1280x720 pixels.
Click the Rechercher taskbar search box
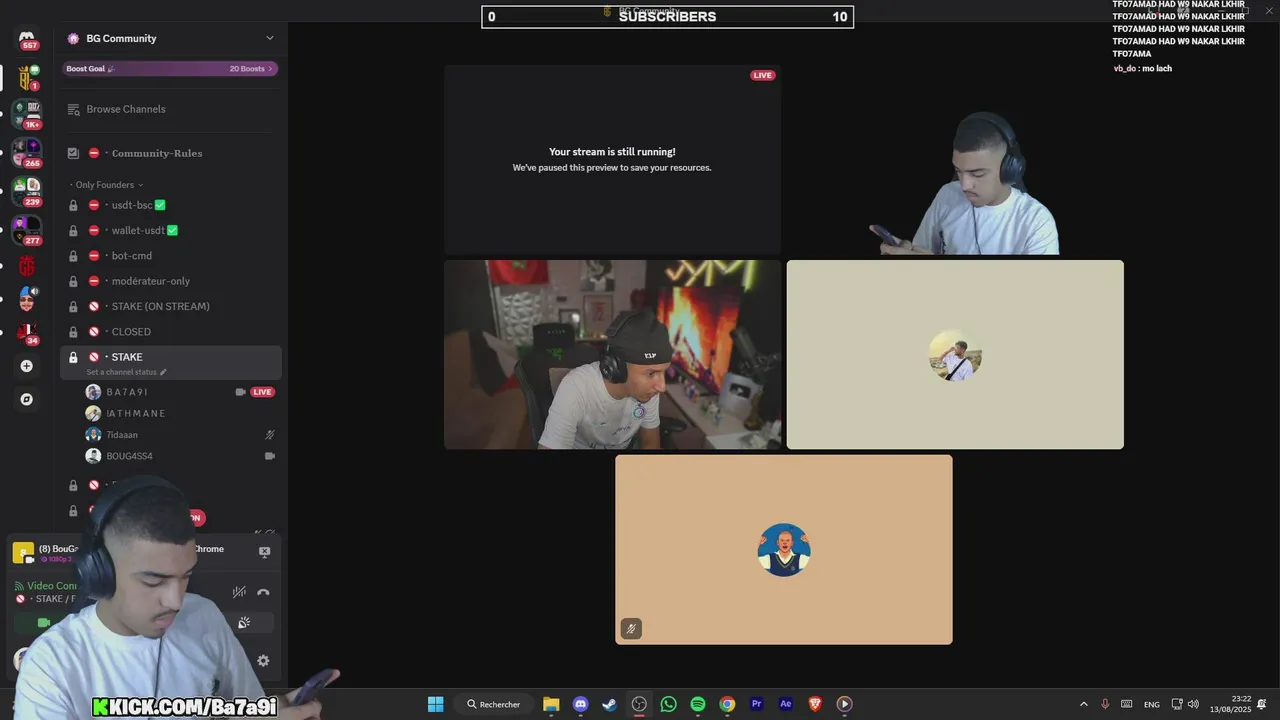tap(494, 704)
